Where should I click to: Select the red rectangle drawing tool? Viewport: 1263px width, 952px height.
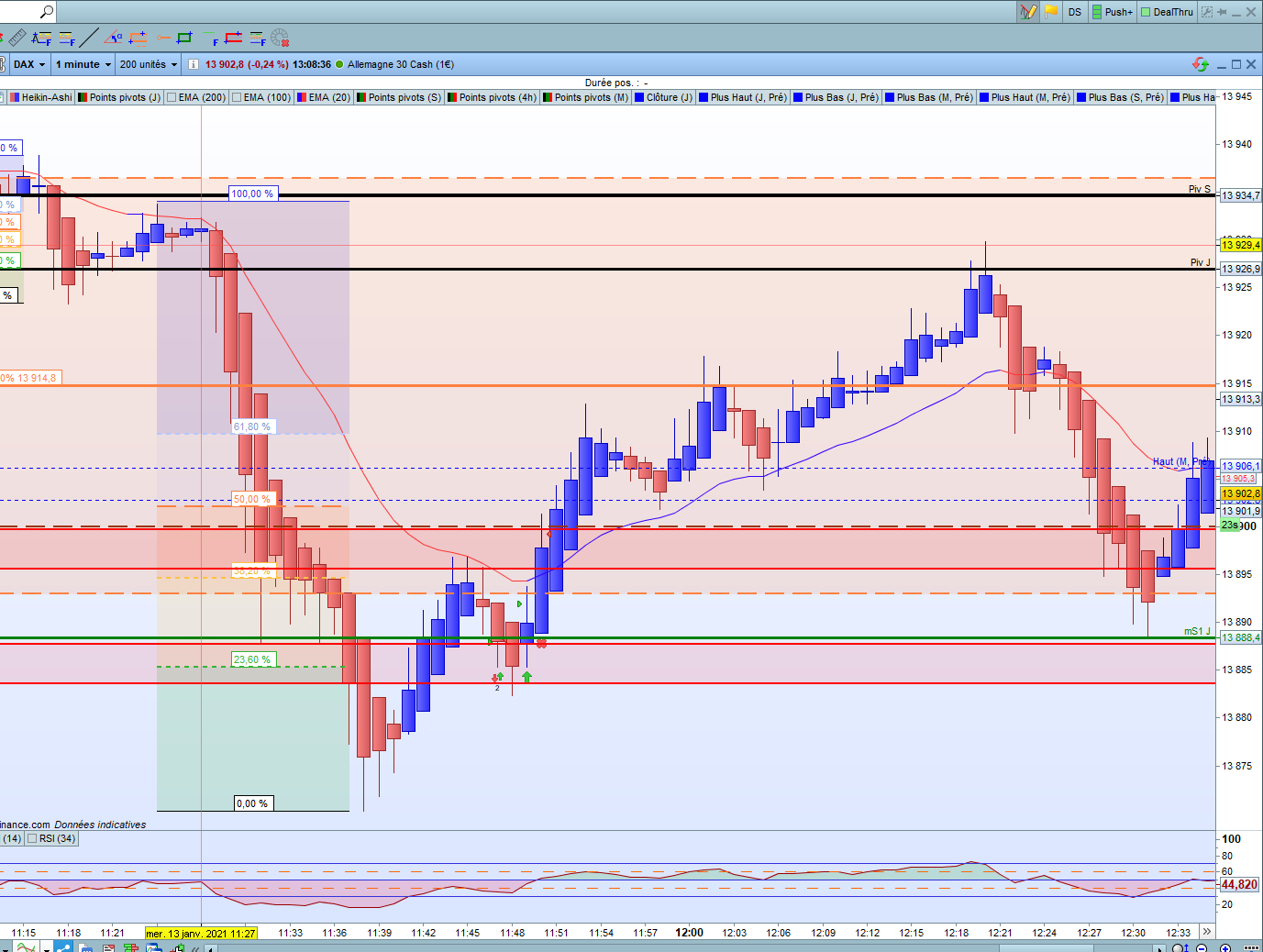point(234,39)
